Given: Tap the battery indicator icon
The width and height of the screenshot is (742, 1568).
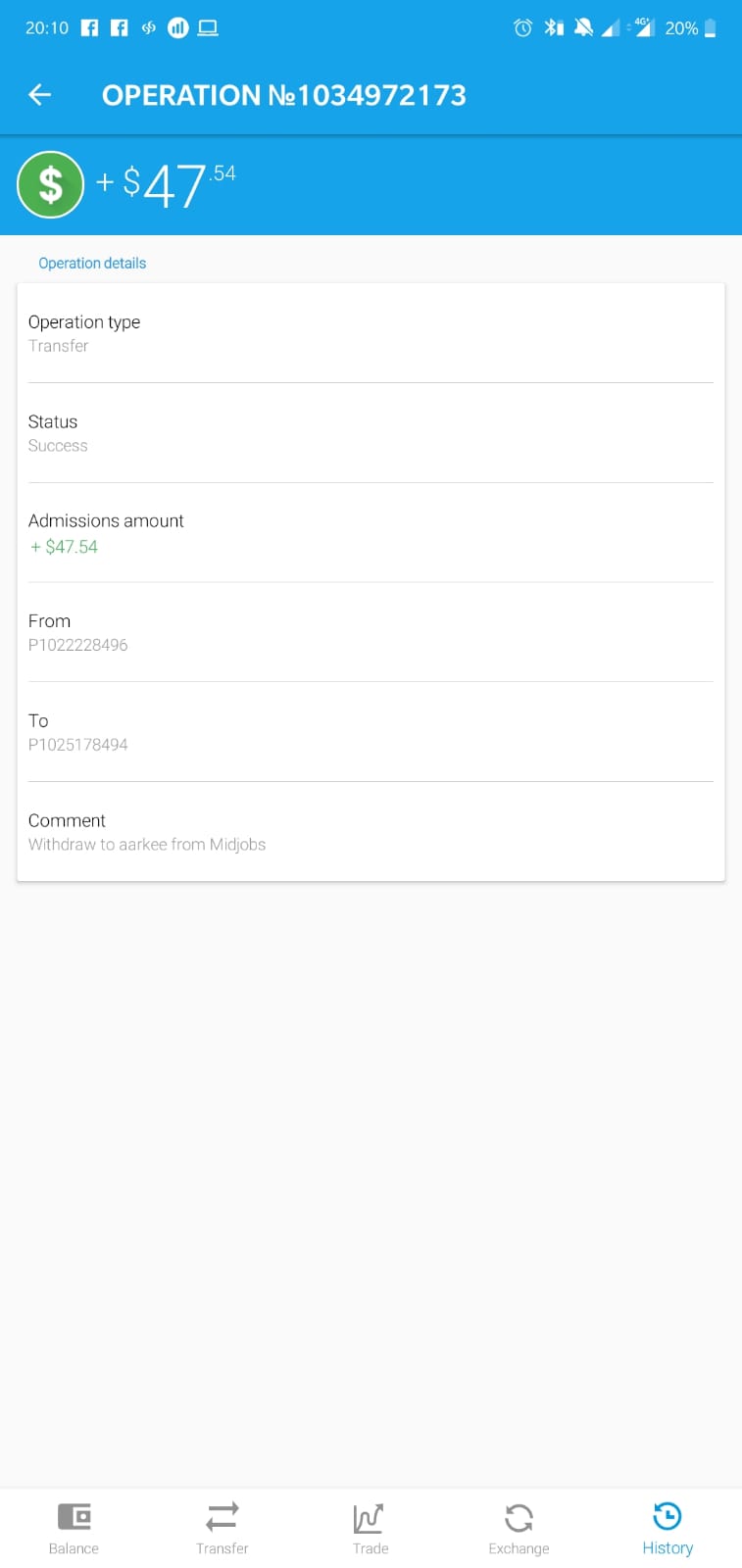Looking at the screenshot, I should (x=711, y=27).
